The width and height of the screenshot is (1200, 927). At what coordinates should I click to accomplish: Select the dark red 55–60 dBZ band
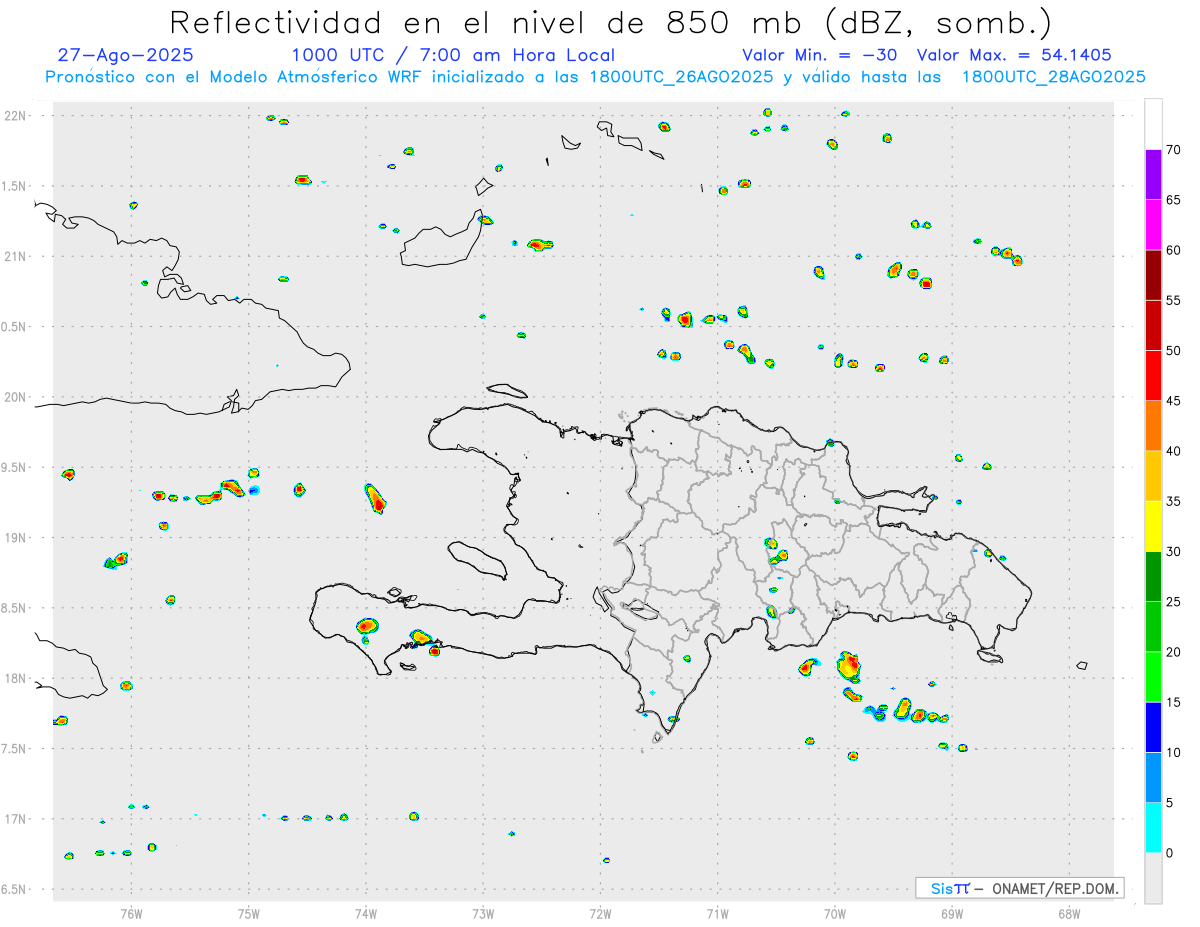click(1153, 275)
